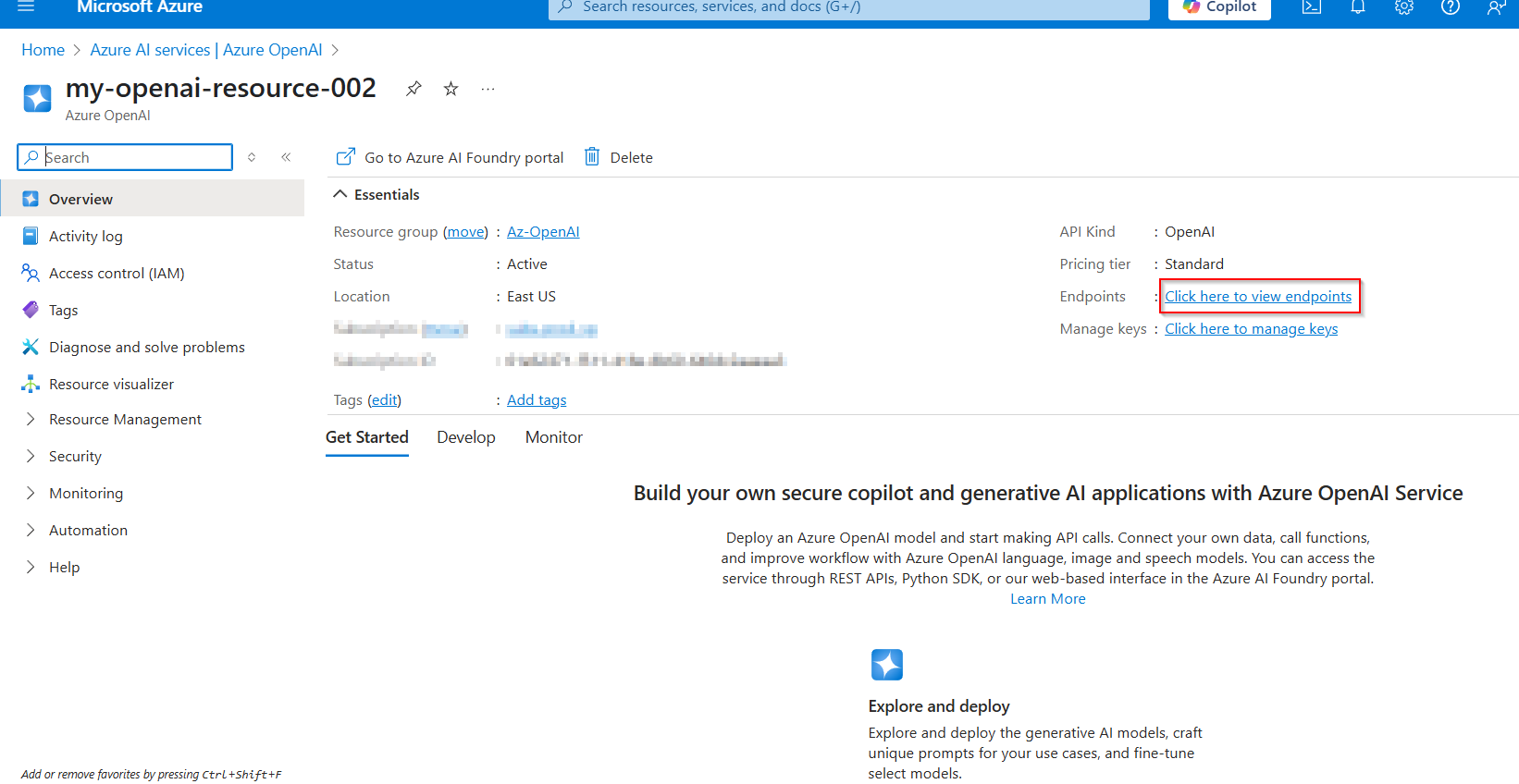Collapse the sidebar with double chevron

(286, 157)
